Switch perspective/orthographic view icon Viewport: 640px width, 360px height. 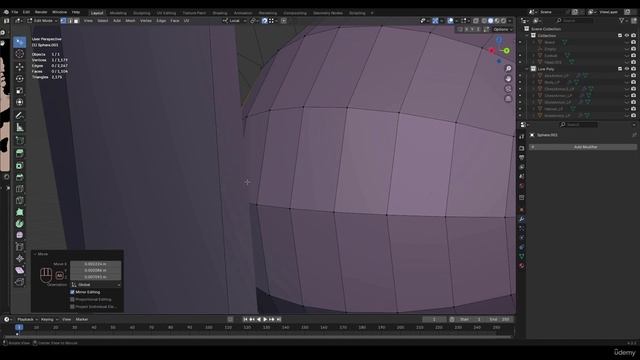coord(508,98)
